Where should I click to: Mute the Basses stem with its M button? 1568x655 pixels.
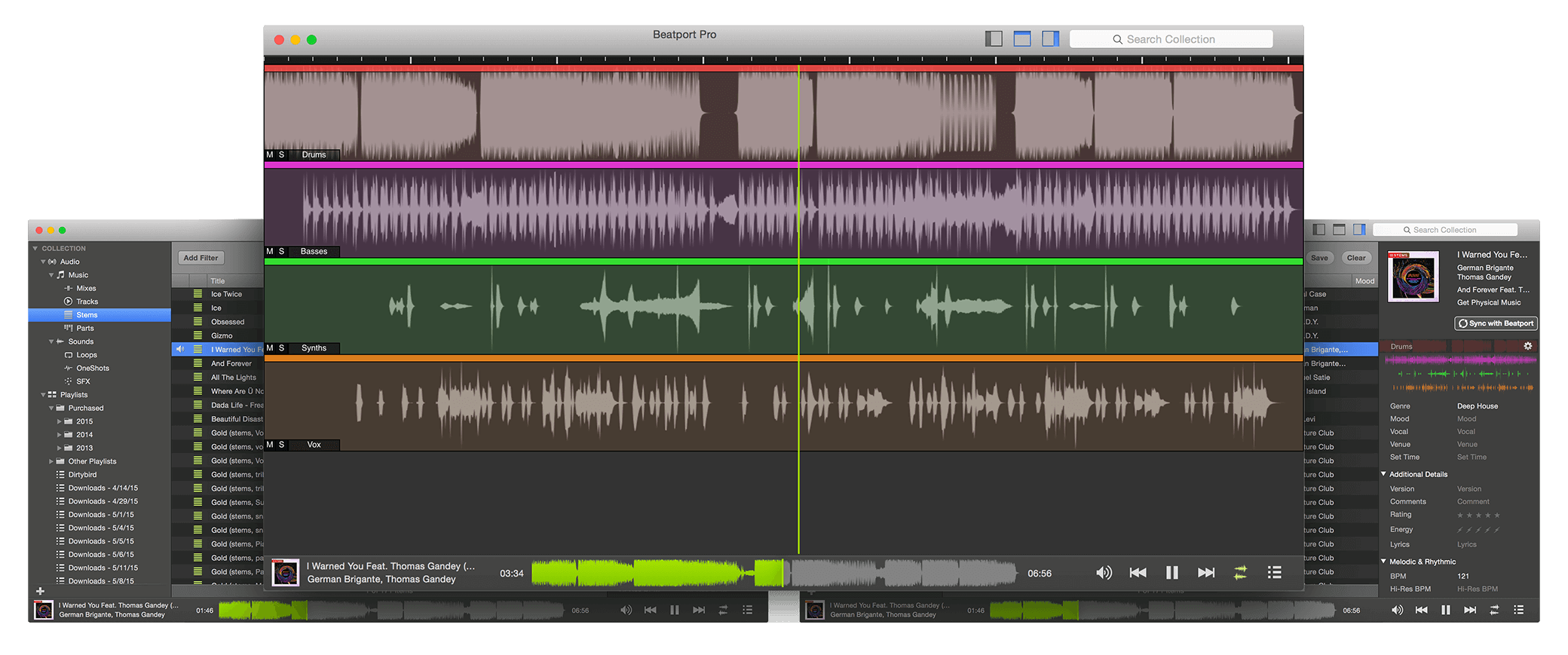pyautogui.click(x=270, y=251)
